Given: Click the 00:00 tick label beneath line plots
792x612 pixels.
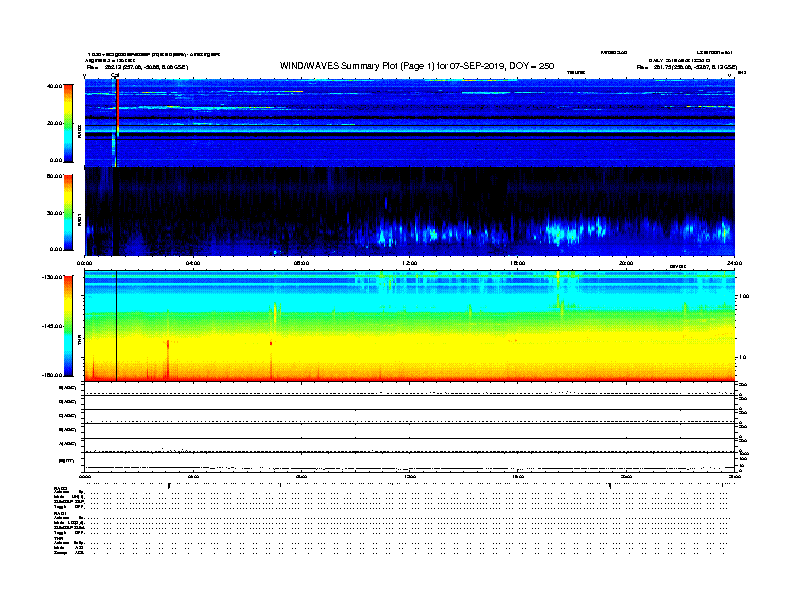Looking at the screenshot, I should (85, 477).
